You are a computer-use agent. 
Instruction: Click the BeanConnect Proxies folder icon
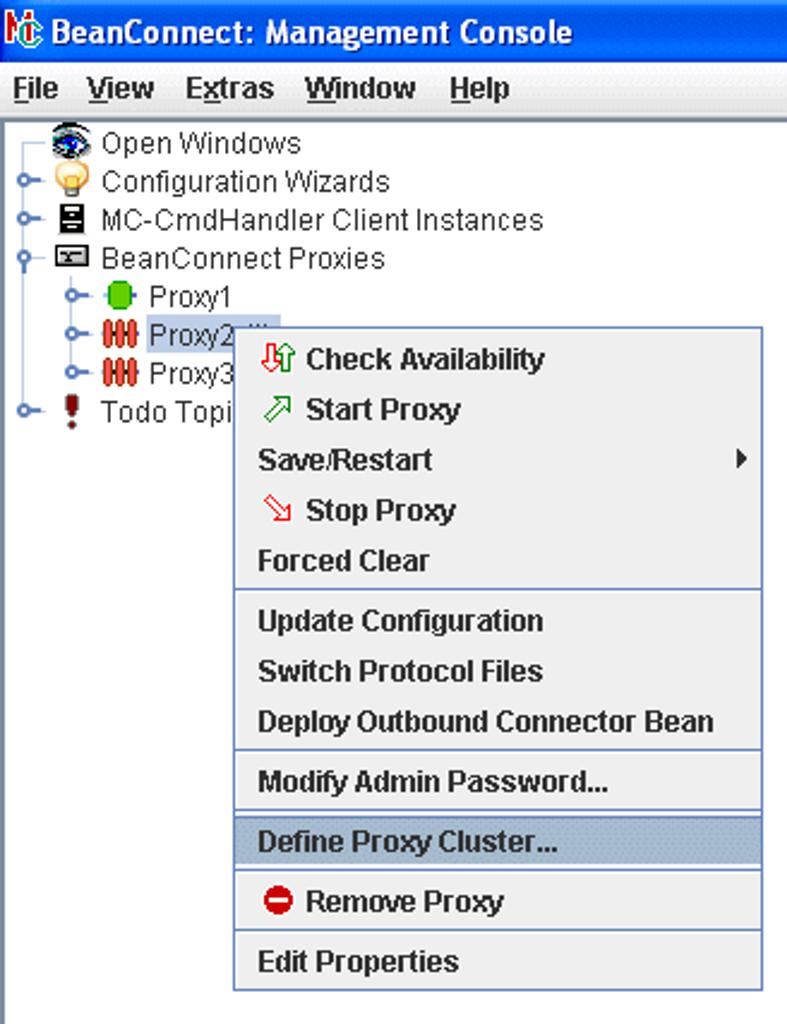(x=71, y=257)
